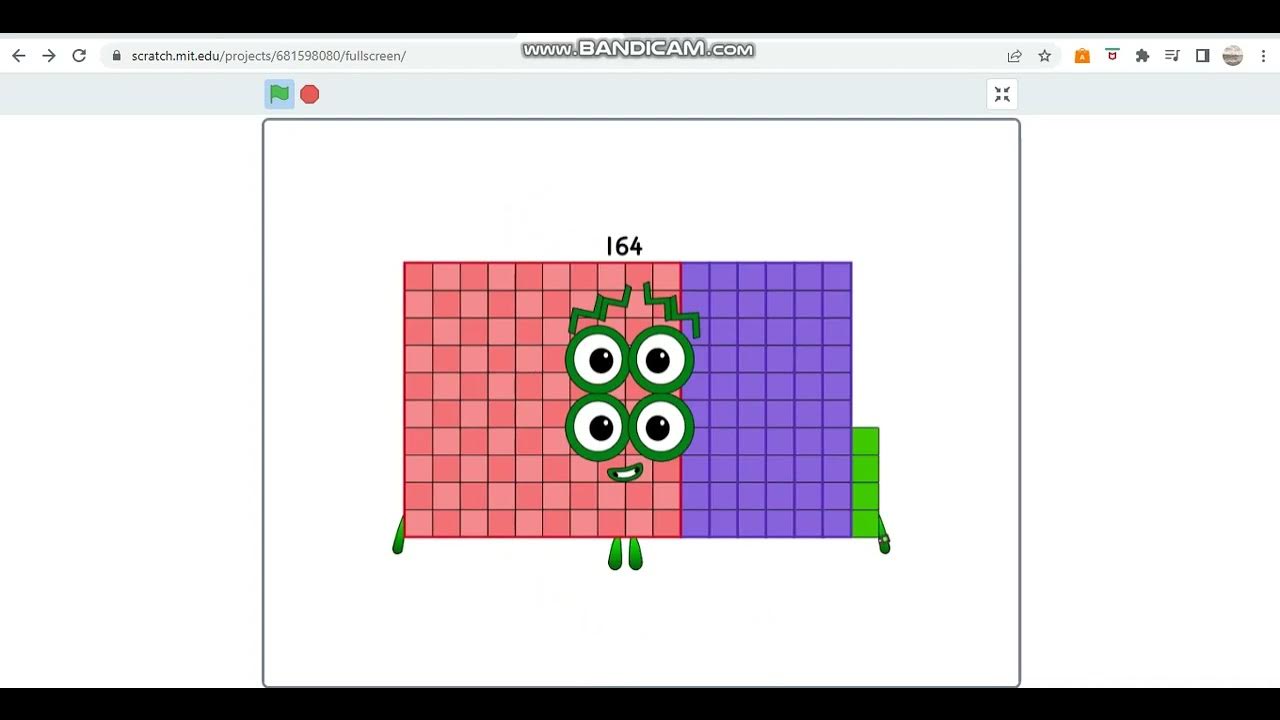The image size is (1280, 720).
Task: Click the green flag to start project
Action: (x=279, y=94)
